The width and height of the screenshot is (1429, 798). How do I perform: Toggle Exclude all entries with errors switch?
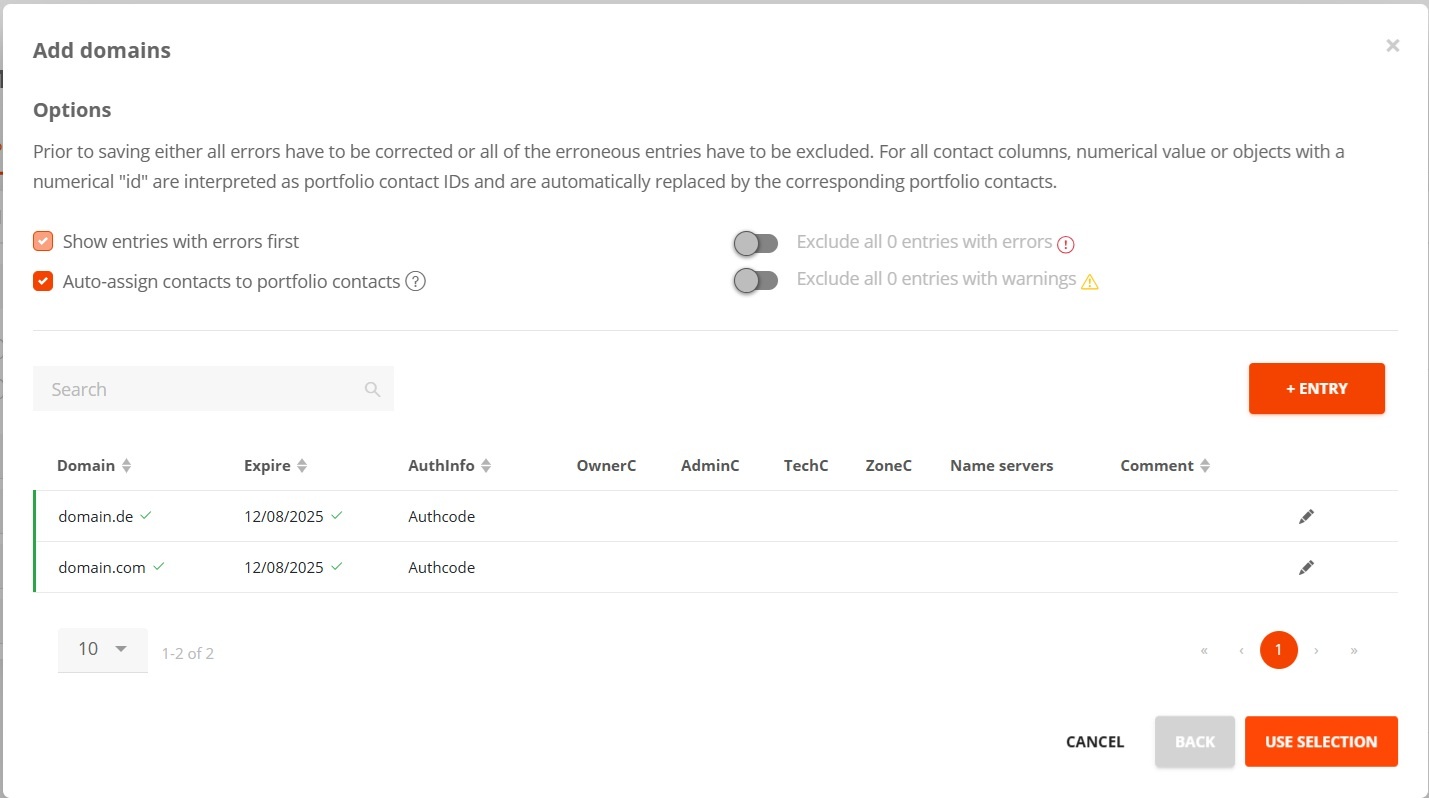(755, 243)
